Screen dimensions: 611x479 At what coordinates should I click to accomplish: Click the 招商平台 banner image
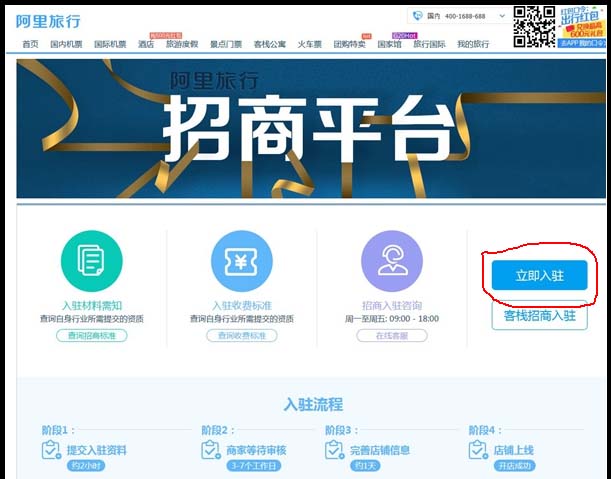click(311, 129)
